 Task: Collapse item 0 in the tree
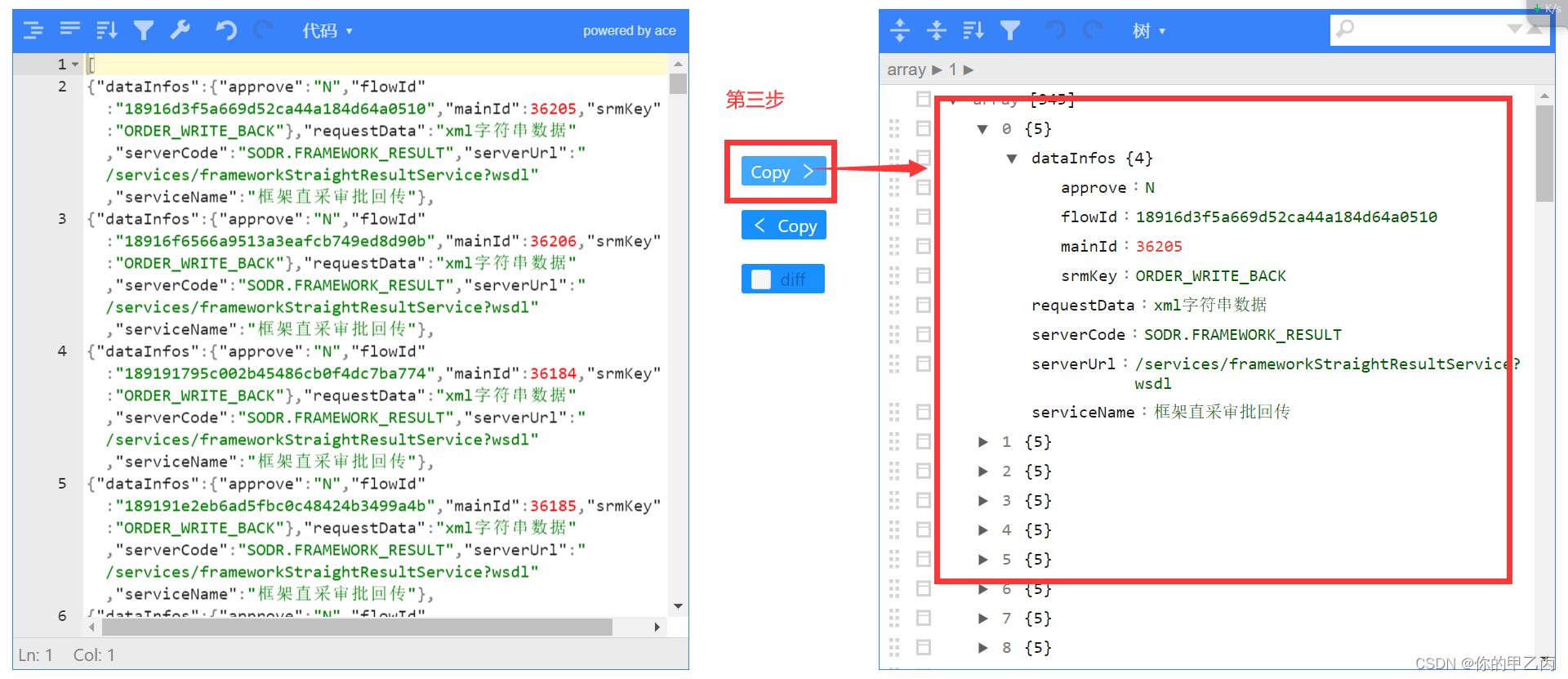[982, 129]
